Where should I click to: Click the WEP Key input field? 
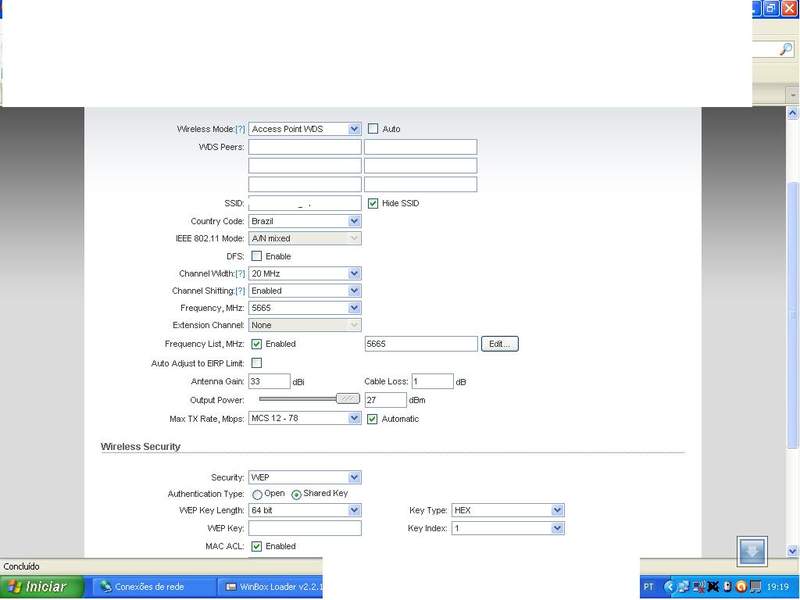tap(305, 528)
